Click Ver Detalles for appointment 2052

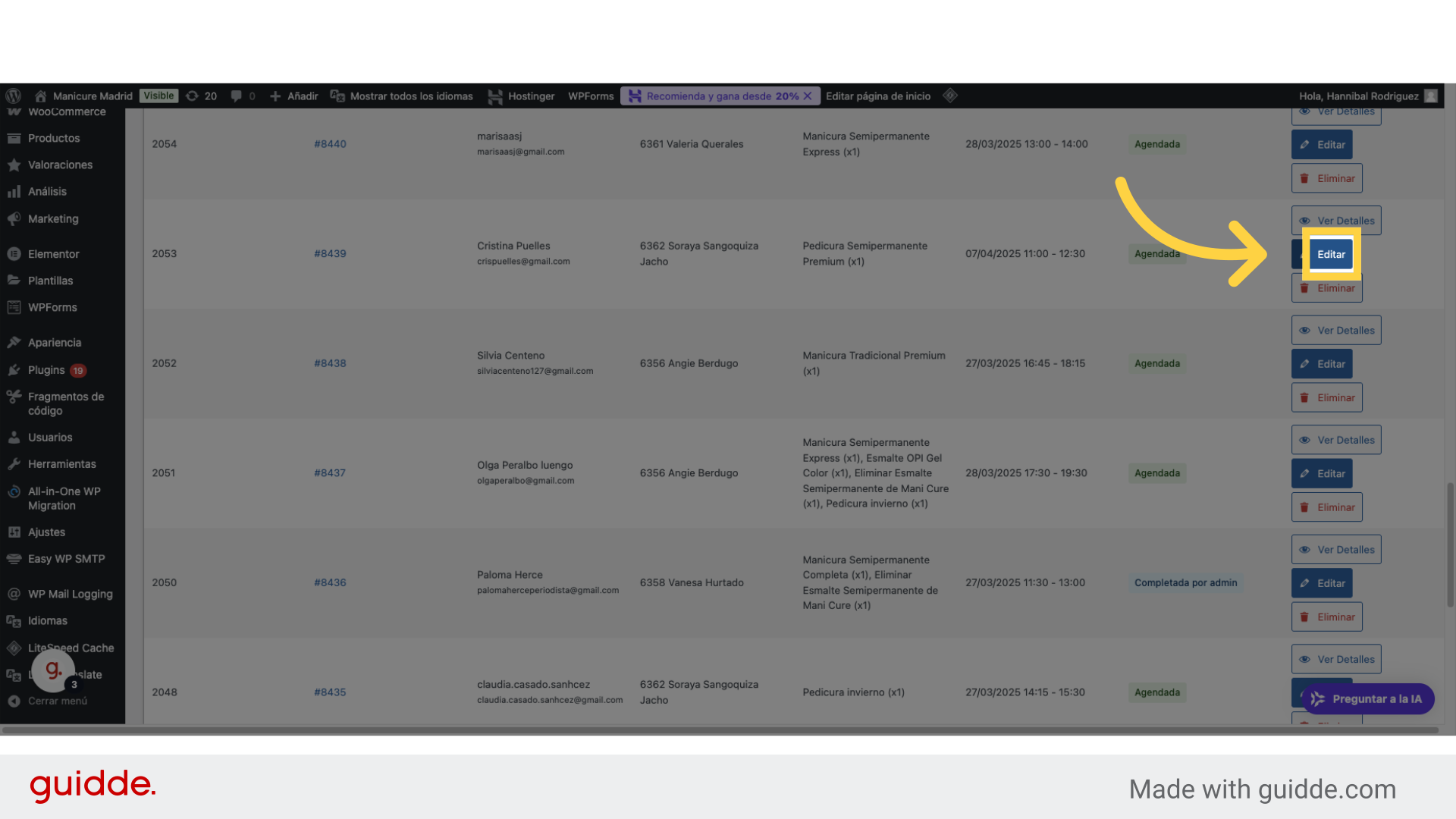(x=1336, y=331)
